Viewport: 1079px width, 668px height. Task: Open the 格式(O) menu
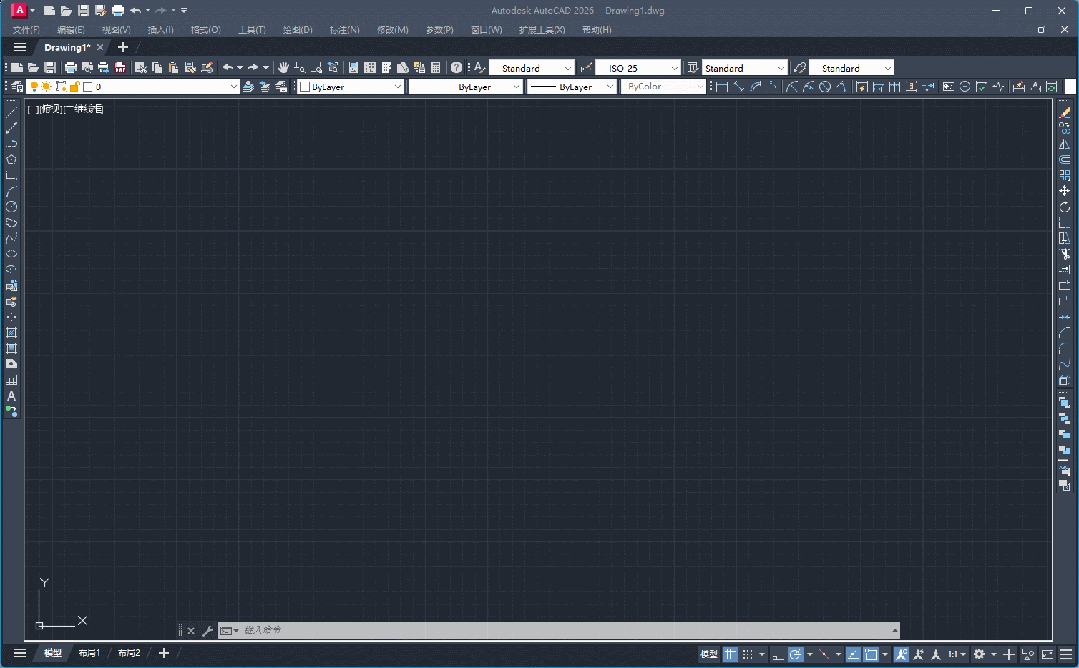[x=206, y=30]
